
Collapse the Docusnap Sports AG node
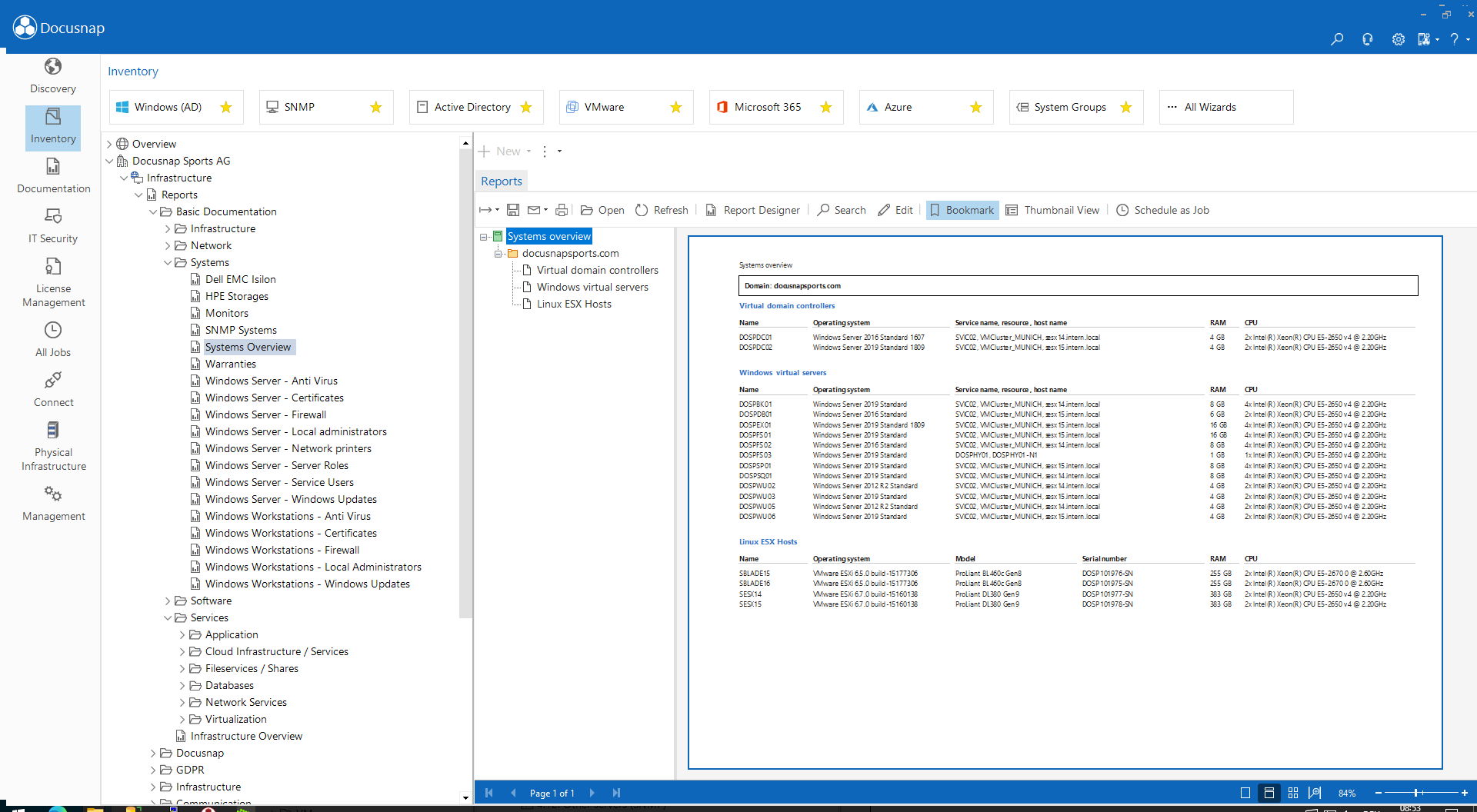point(109,161)
